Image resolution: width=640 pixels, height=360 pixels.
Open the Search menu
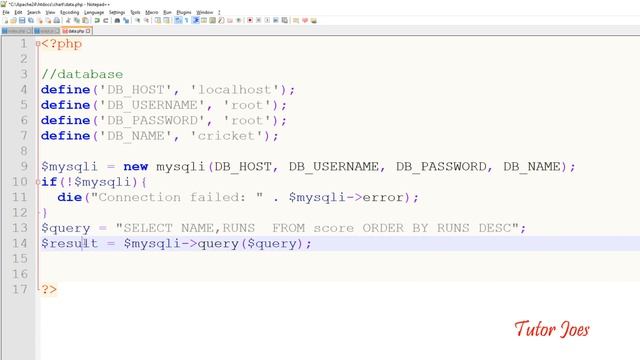tap(34, 12)
